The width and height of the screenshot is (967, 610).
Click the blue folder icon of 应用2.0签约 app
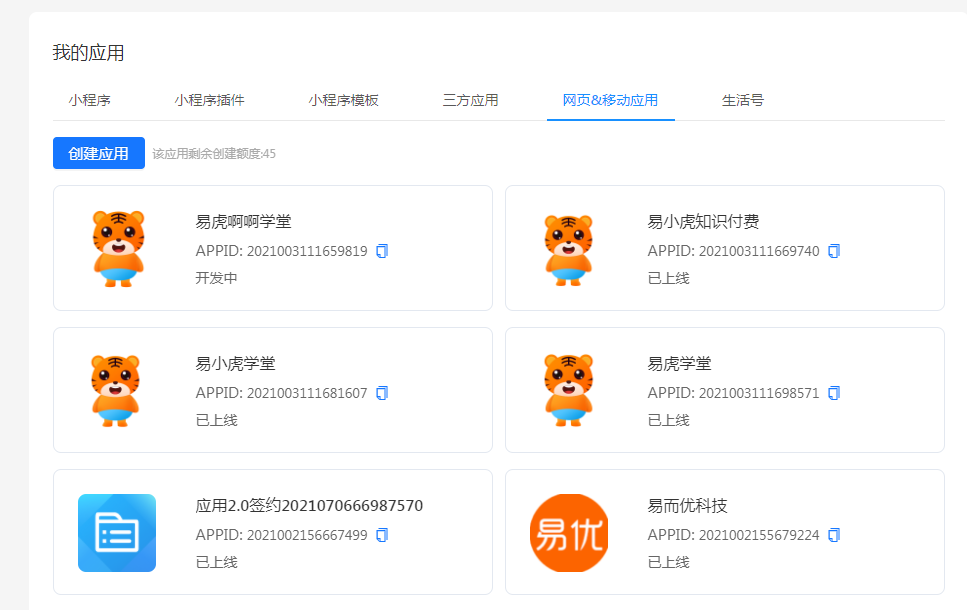(116, 532)
